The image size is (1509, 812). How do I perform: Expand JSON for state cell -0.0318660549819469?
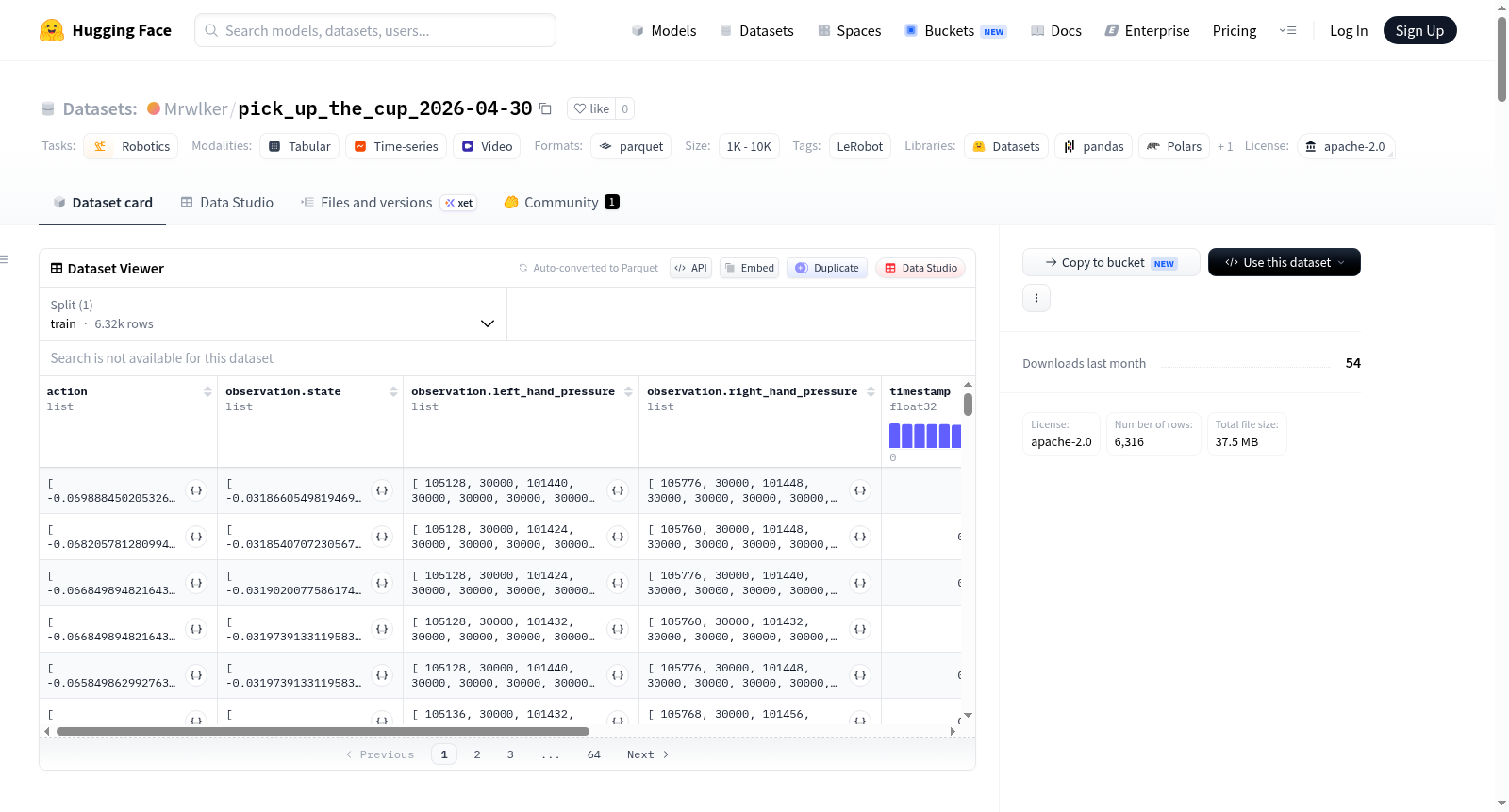pos(382,490)
